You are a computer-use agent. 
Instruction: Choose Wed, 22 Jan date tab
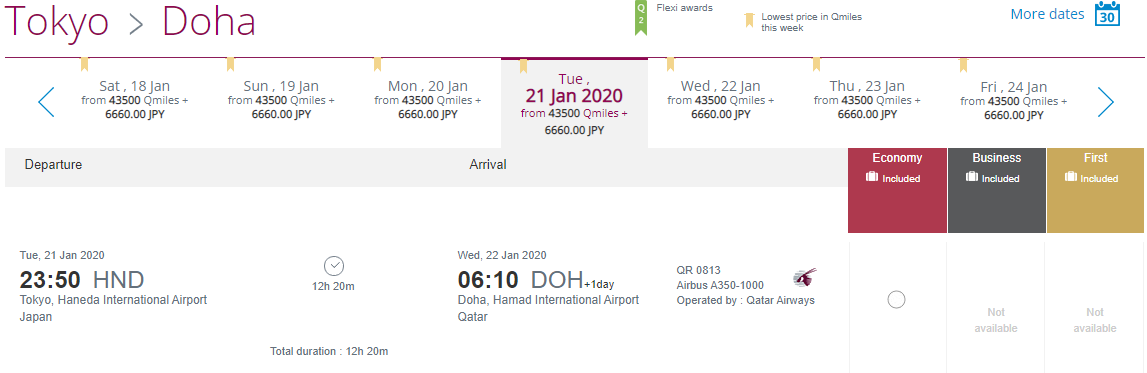(x=721, y=100)
